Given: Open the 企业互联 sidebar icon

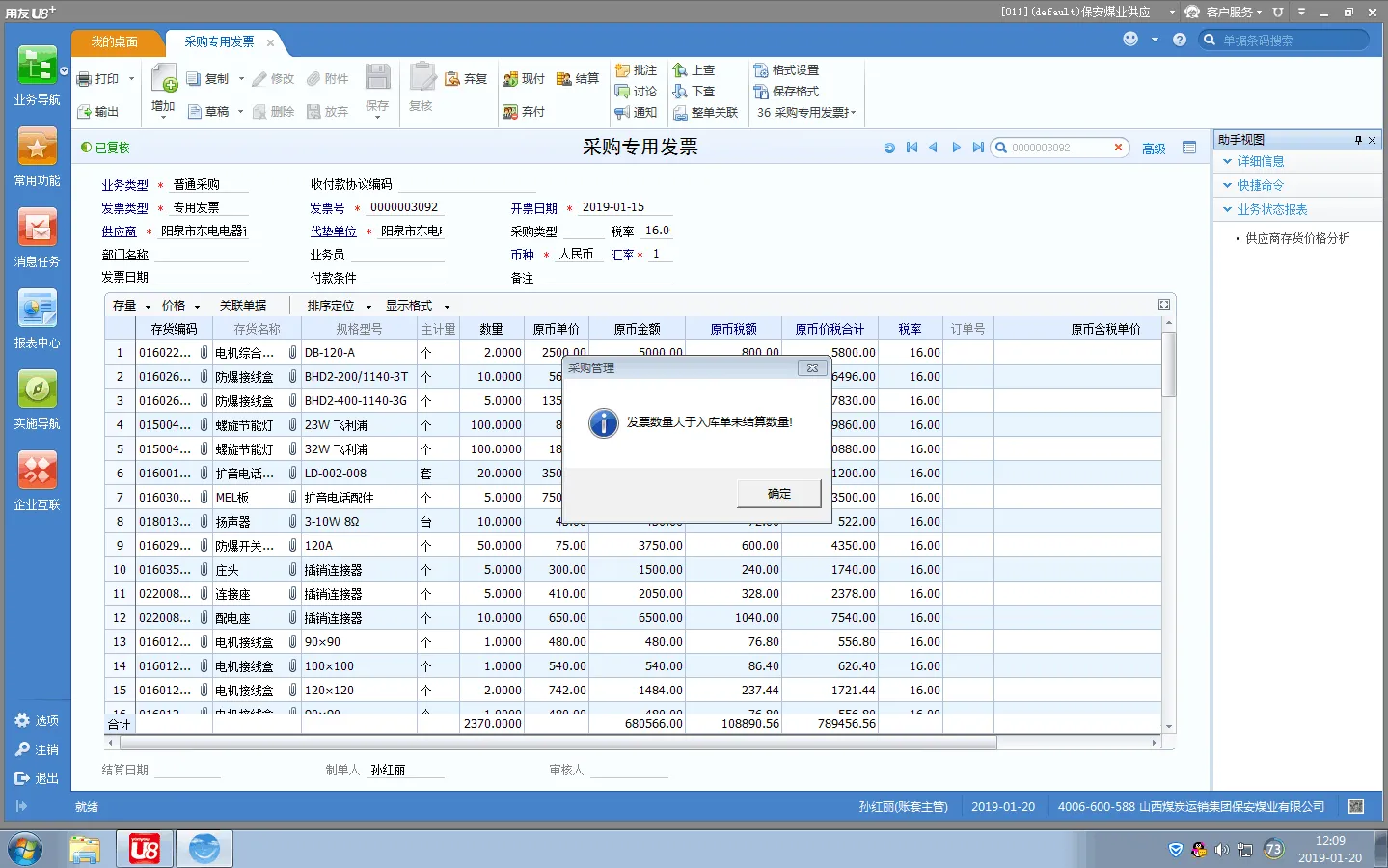Looking at the screenshot, I should pyautogui.click(x=37, y=472).
